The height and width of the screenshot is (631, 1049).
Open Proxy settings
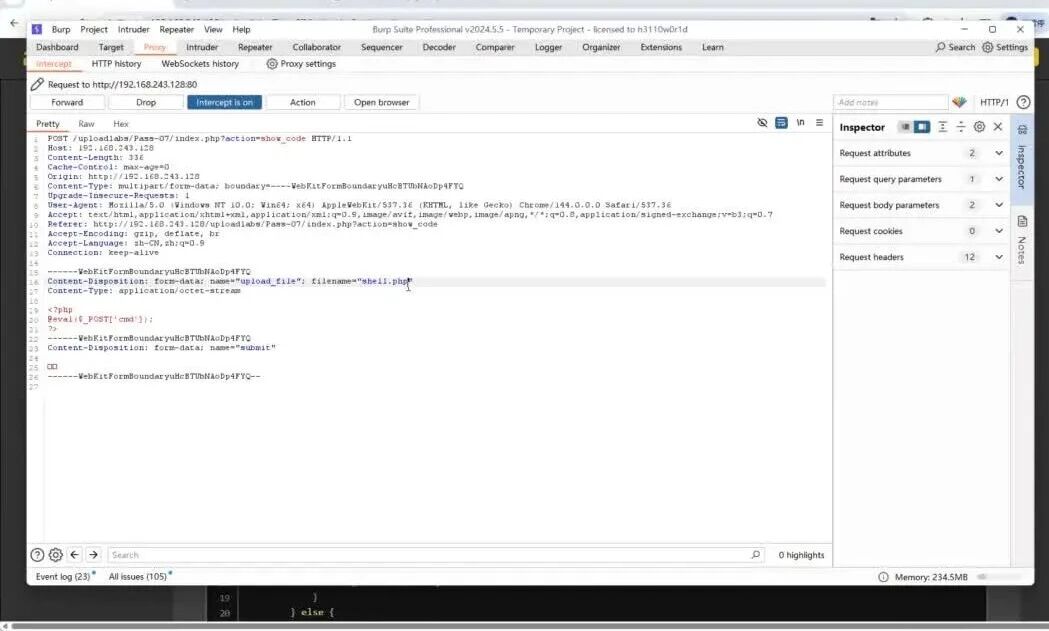tap(301, 64)
